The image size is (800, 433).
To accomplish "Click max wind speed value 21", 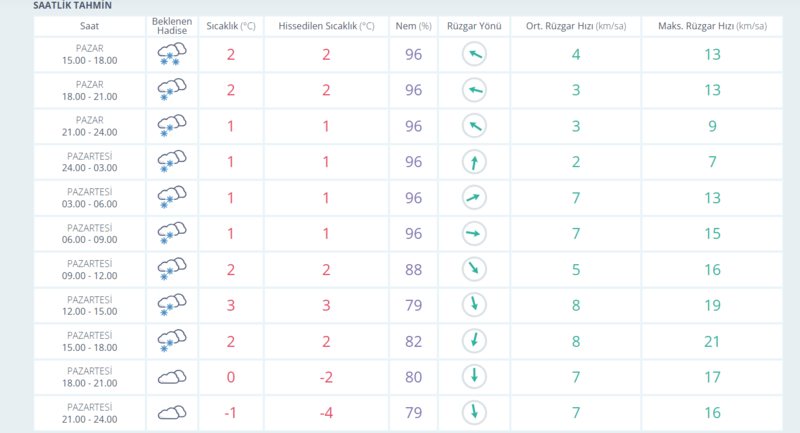I will [x=712, y=341].
